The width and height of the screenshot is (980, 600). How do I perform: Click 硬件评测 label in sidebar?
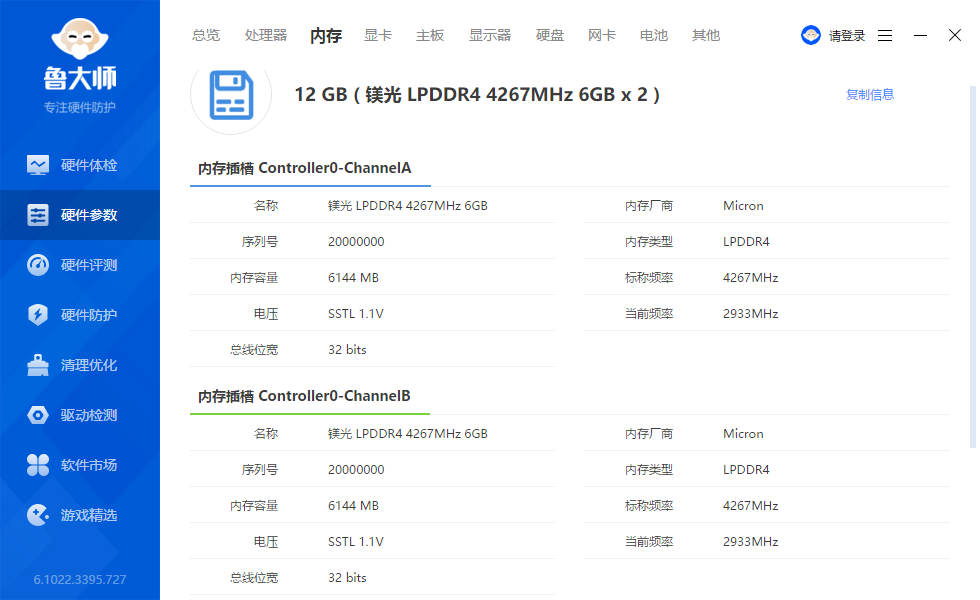(89, 265)
